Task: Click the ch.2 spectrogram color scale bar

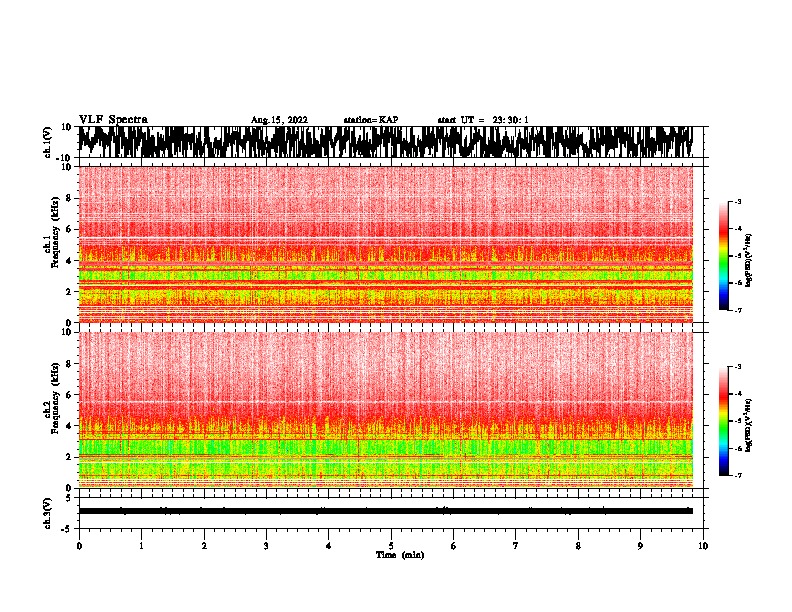Action: (x=724, y=421)
